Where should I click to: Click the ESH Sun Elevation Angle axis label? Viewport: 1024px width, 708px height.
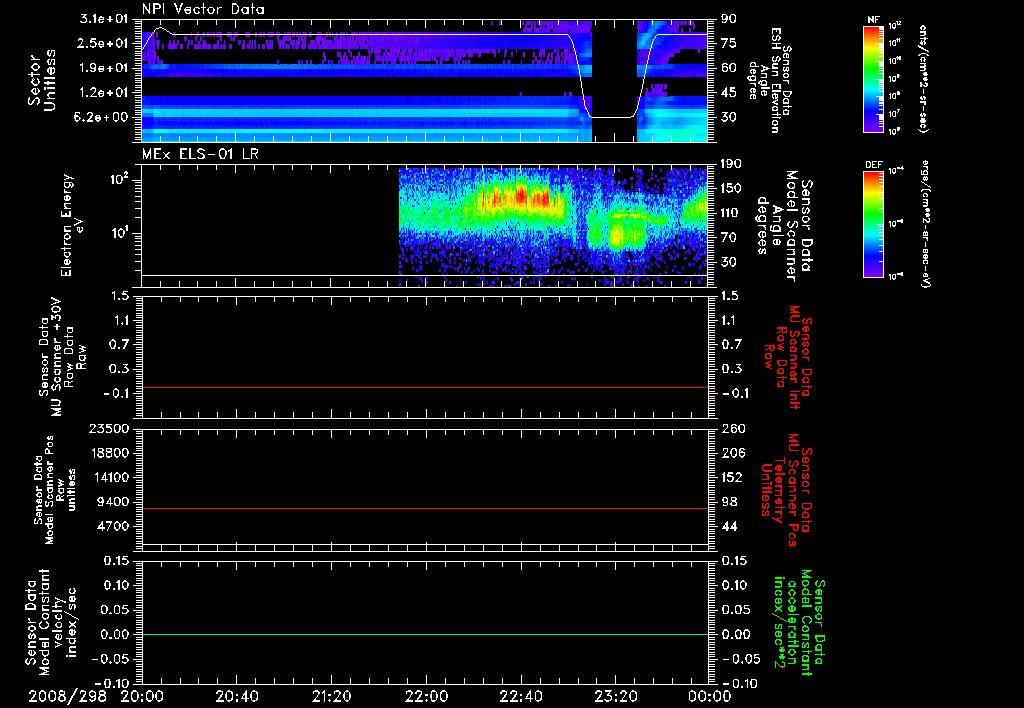point(776,80)
